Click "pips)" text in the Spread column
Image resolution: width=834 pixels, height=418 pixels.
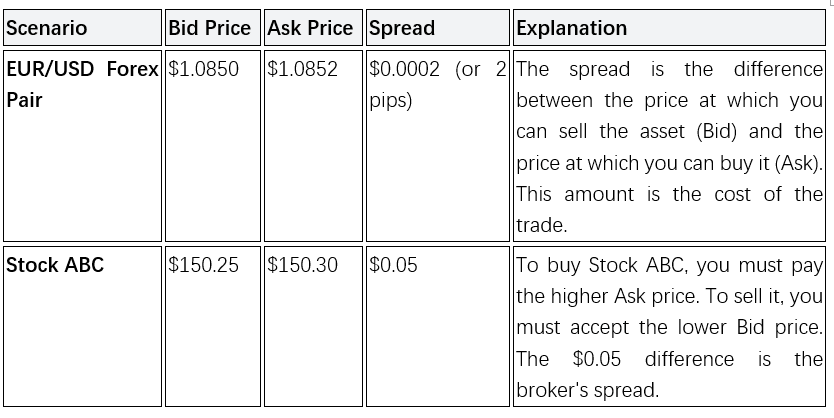[391, 101]
